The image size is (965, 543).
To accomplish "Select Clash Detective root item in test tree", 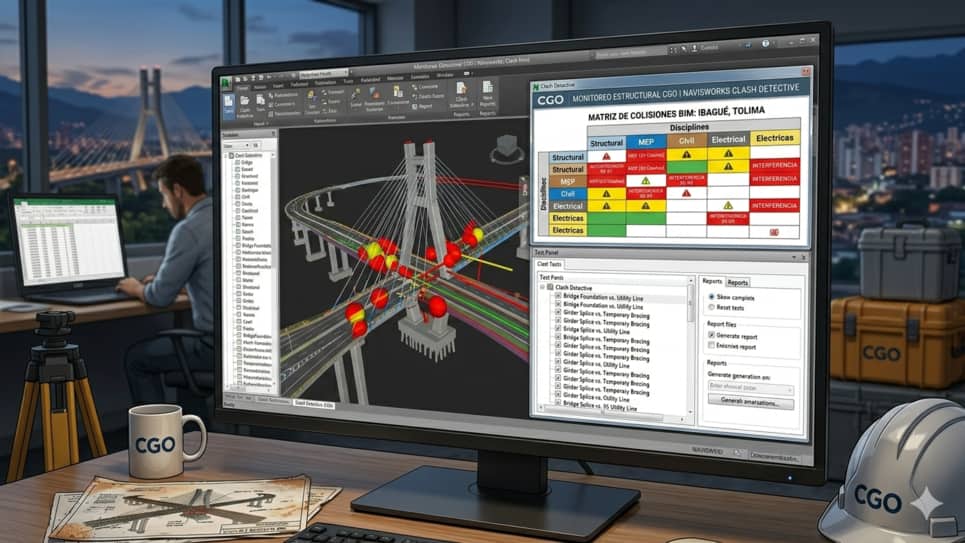I will [x=573, y=288].
